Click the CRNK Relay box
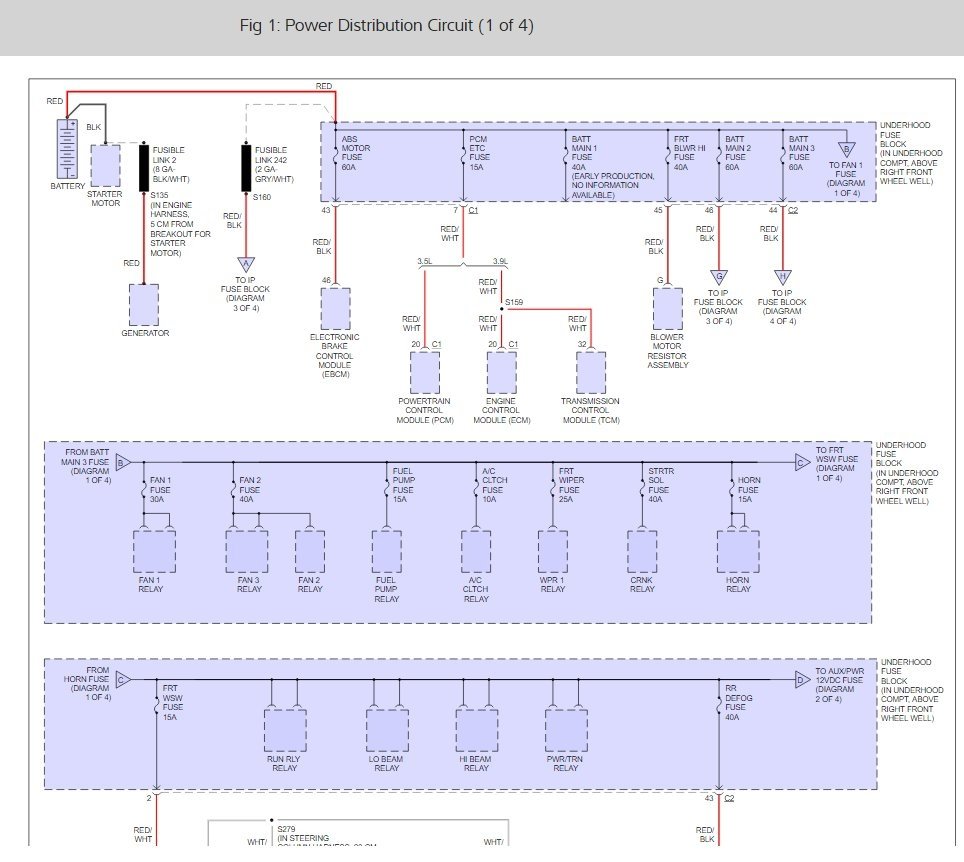Viewport: 964px width, 862px height. [x=642, y=552]
